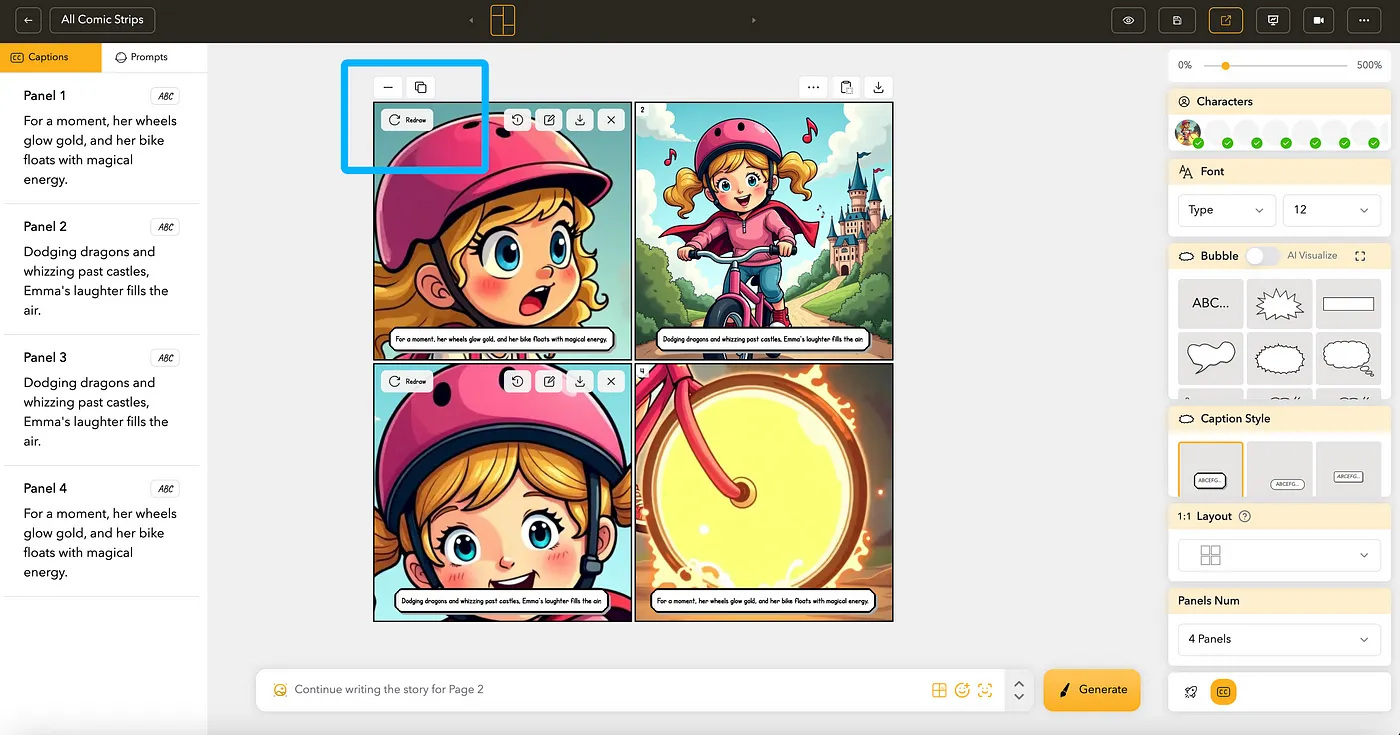
Task: Toggle the AI Visualize bubble switch
Action: [x=1262, y=256]
